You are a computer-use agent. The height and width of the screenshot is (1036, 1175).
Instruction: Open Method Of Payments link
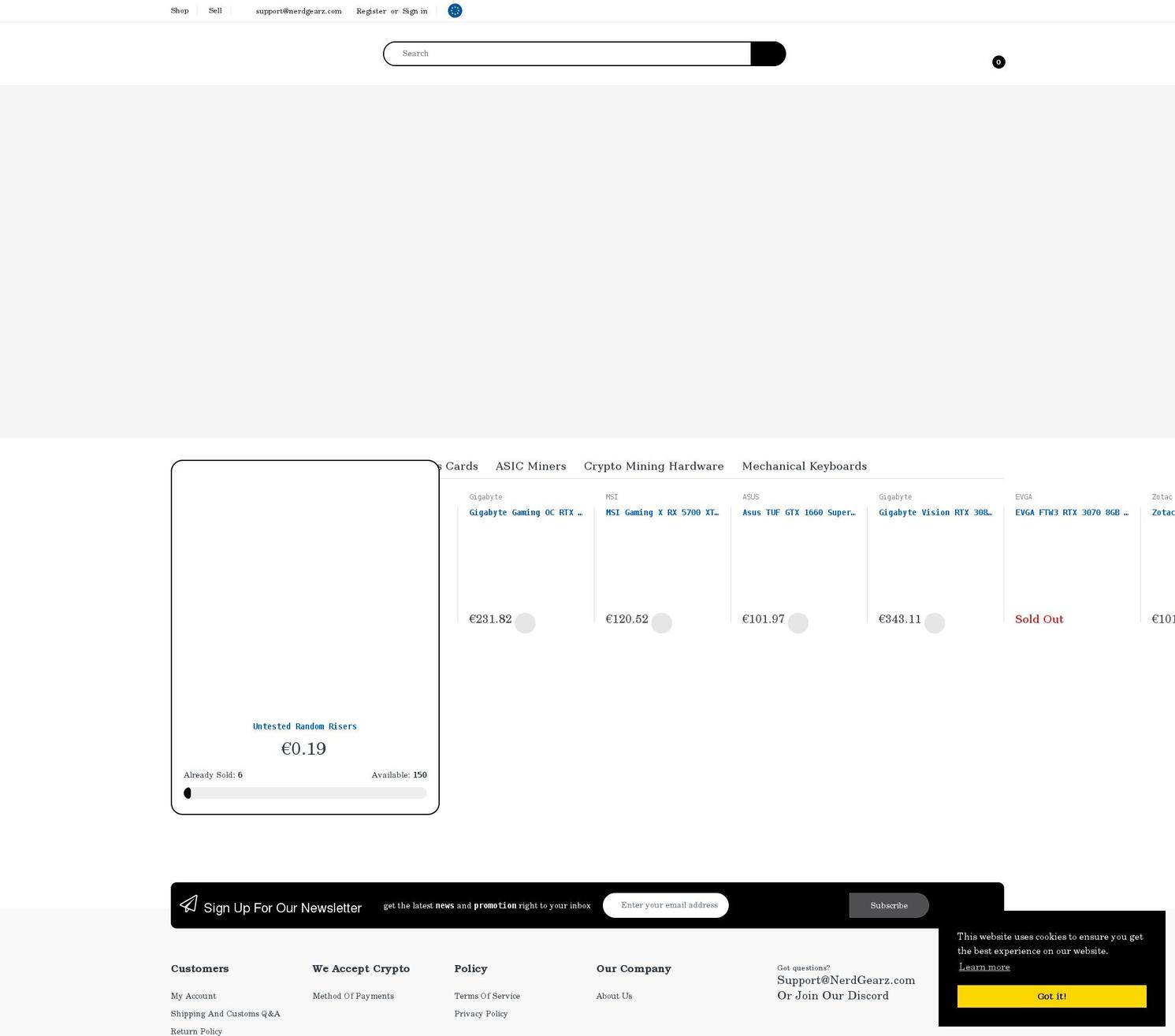353,996
